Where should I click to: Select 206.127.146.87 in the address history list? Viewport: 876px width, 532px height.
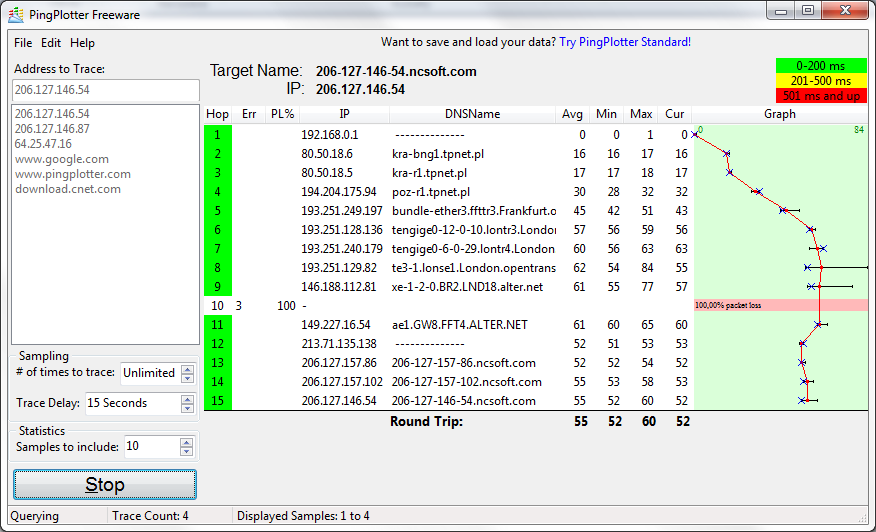pyautogui.click(x=52, y=129)
